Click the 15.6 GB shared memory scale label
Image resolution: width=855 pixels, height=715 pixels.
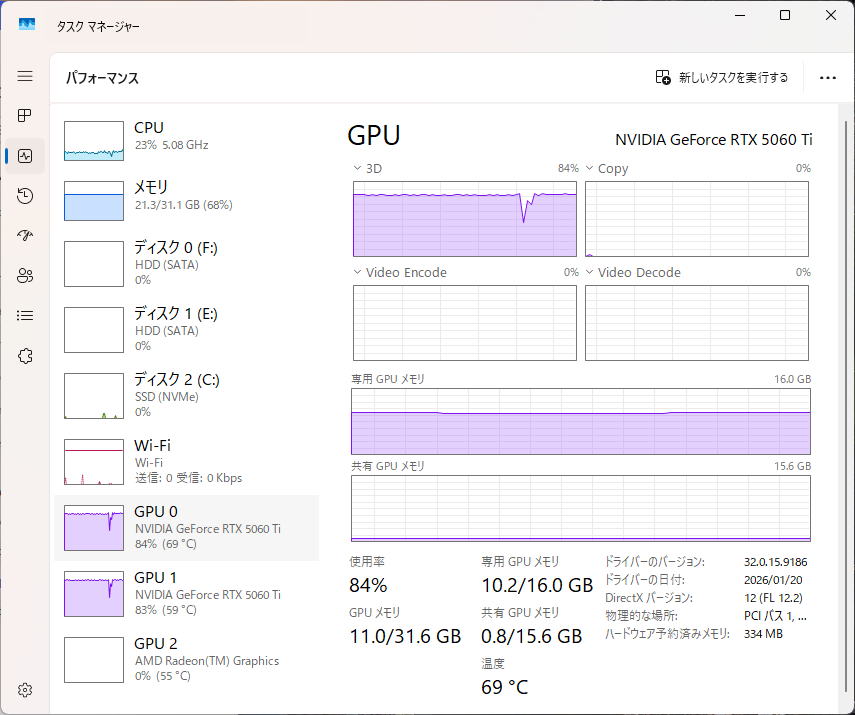click(x=792, y=466)
